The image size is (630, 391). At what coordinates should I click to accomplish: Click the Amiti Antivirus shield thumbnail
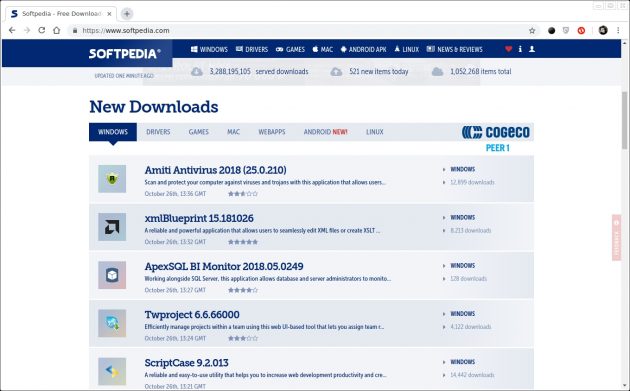click(x=112, y=179)
